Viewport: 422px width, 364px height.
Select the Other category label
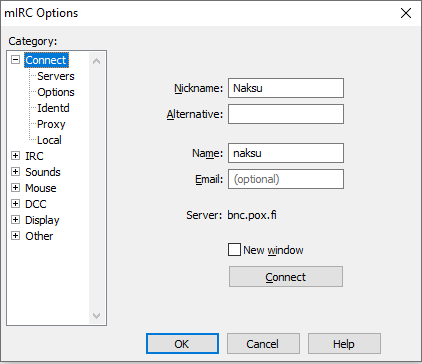click(x=39, y=236)
